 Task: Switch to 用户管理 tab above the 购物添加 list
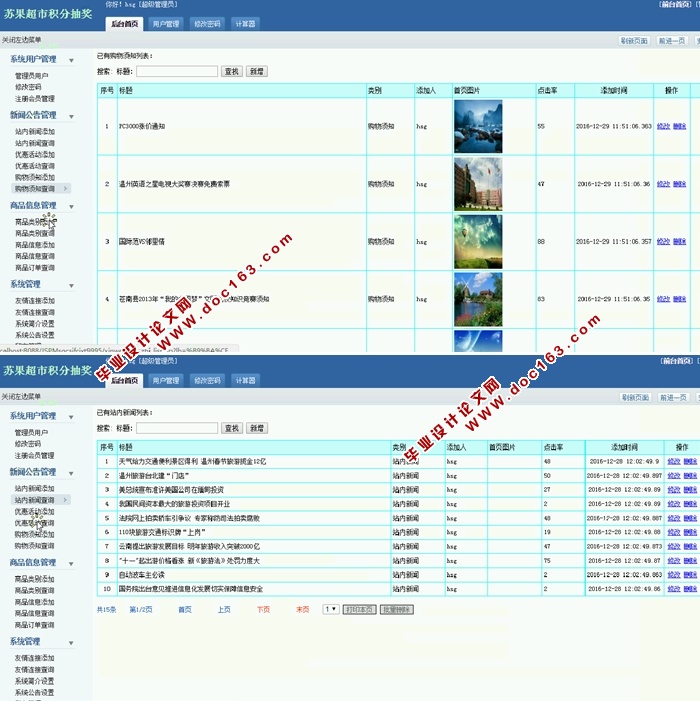point(166,23)
